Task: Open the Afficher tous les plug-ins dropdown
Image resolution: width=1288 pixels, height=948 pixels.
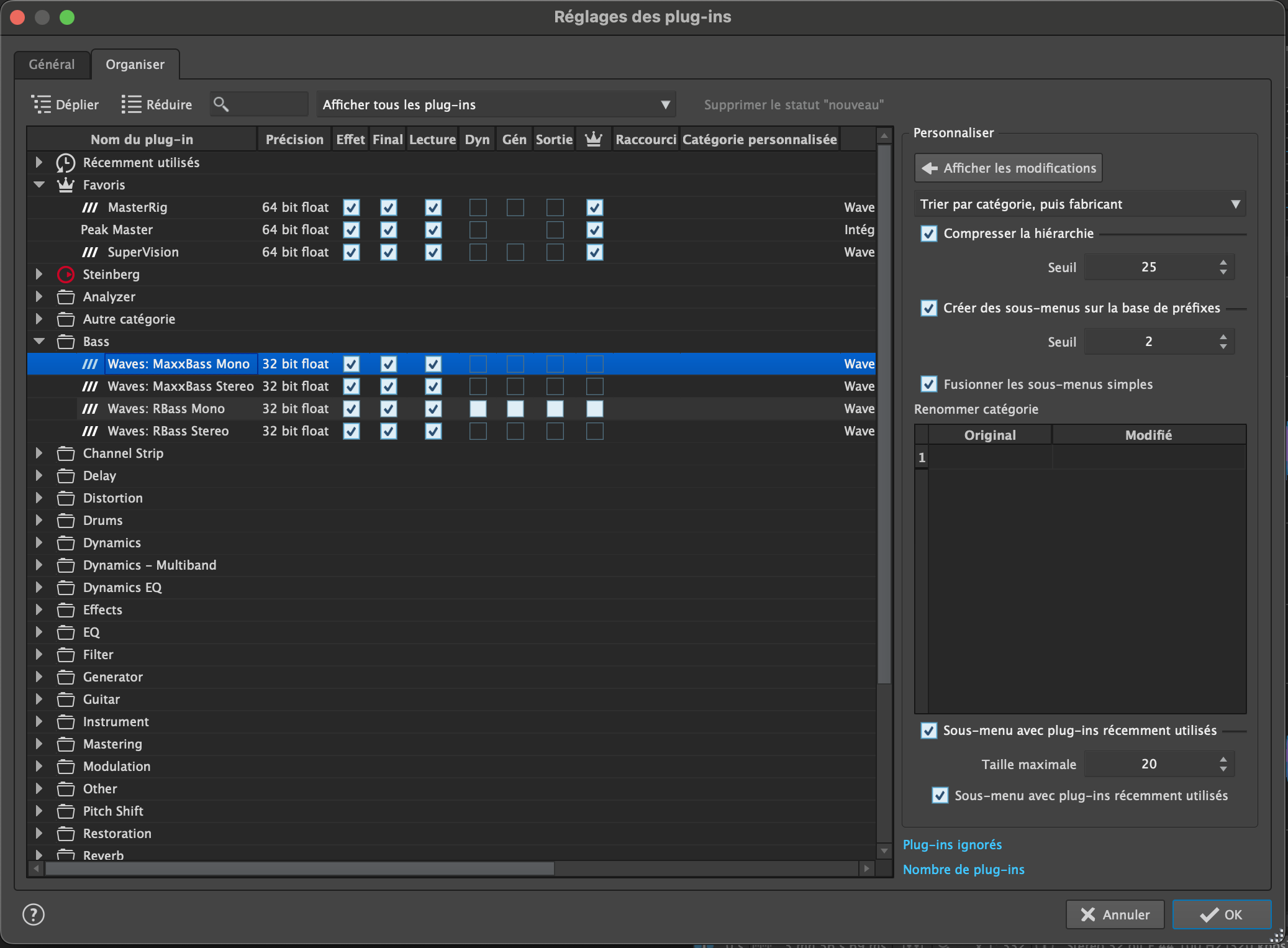Action: 495,104
